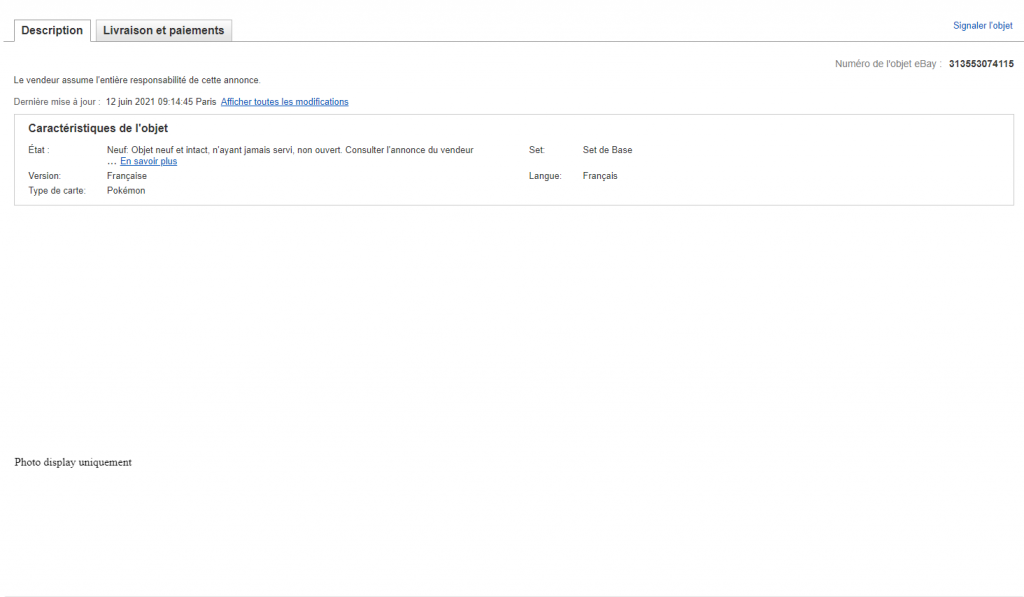Image resolution: width=1024 pixels, height=597 pixels.
Task: Click the Type de carte label
Action: click(x=57, y=191)
